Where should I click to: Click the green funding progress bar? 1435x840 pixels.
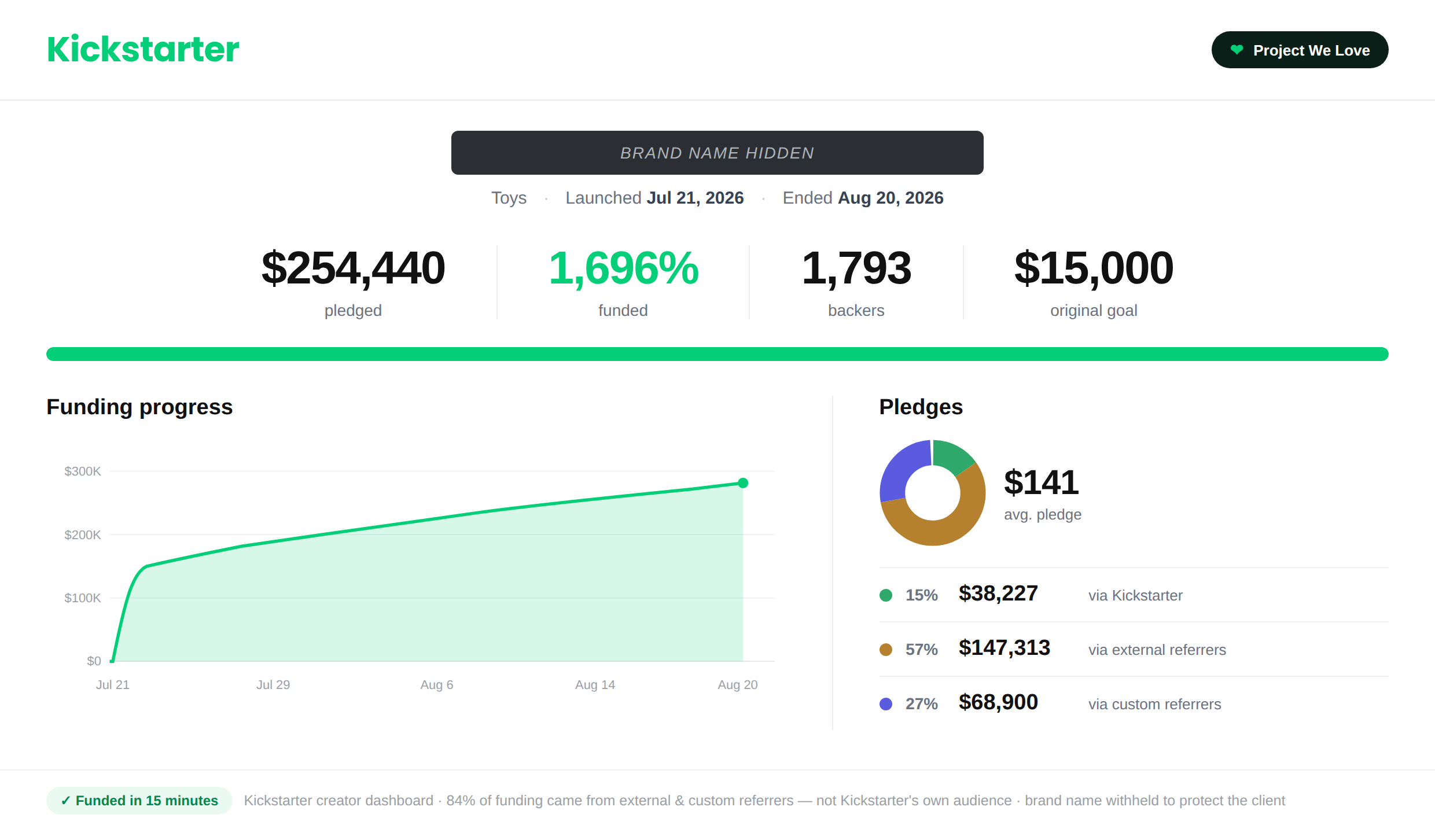point(717,354)
